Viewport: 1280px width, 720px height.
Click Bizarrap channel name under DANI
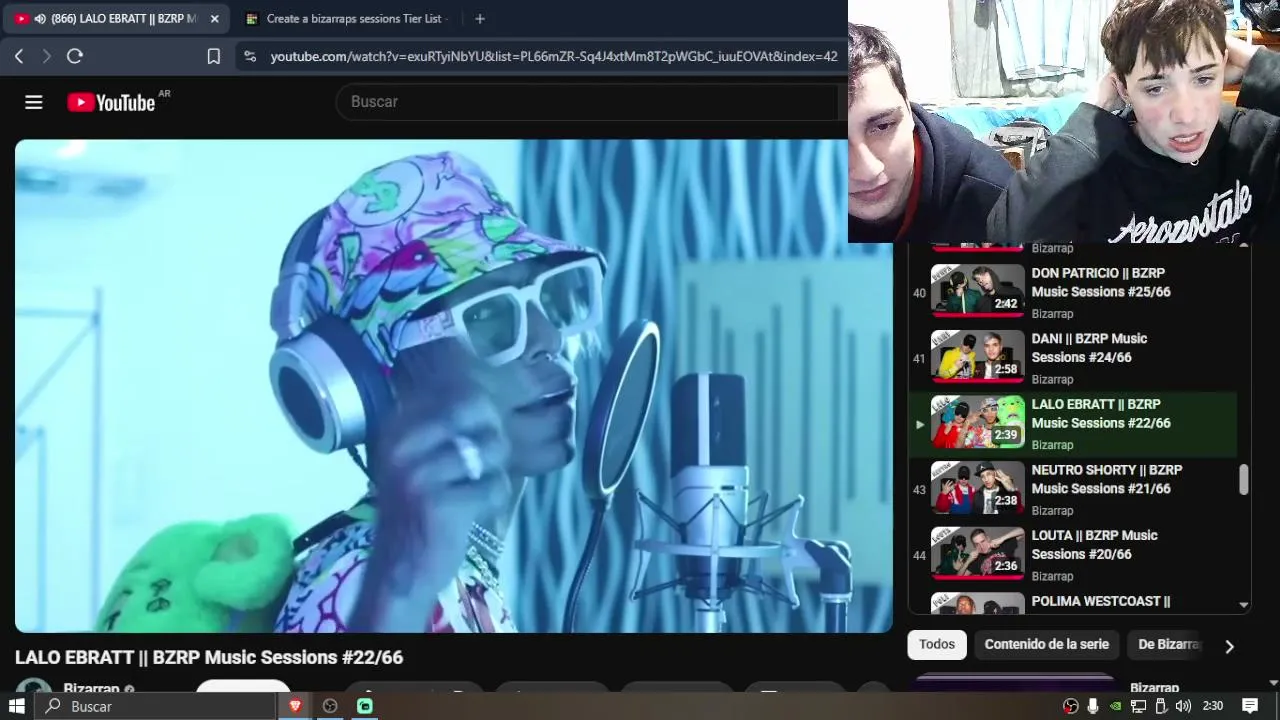click(x=1052, y=380)
